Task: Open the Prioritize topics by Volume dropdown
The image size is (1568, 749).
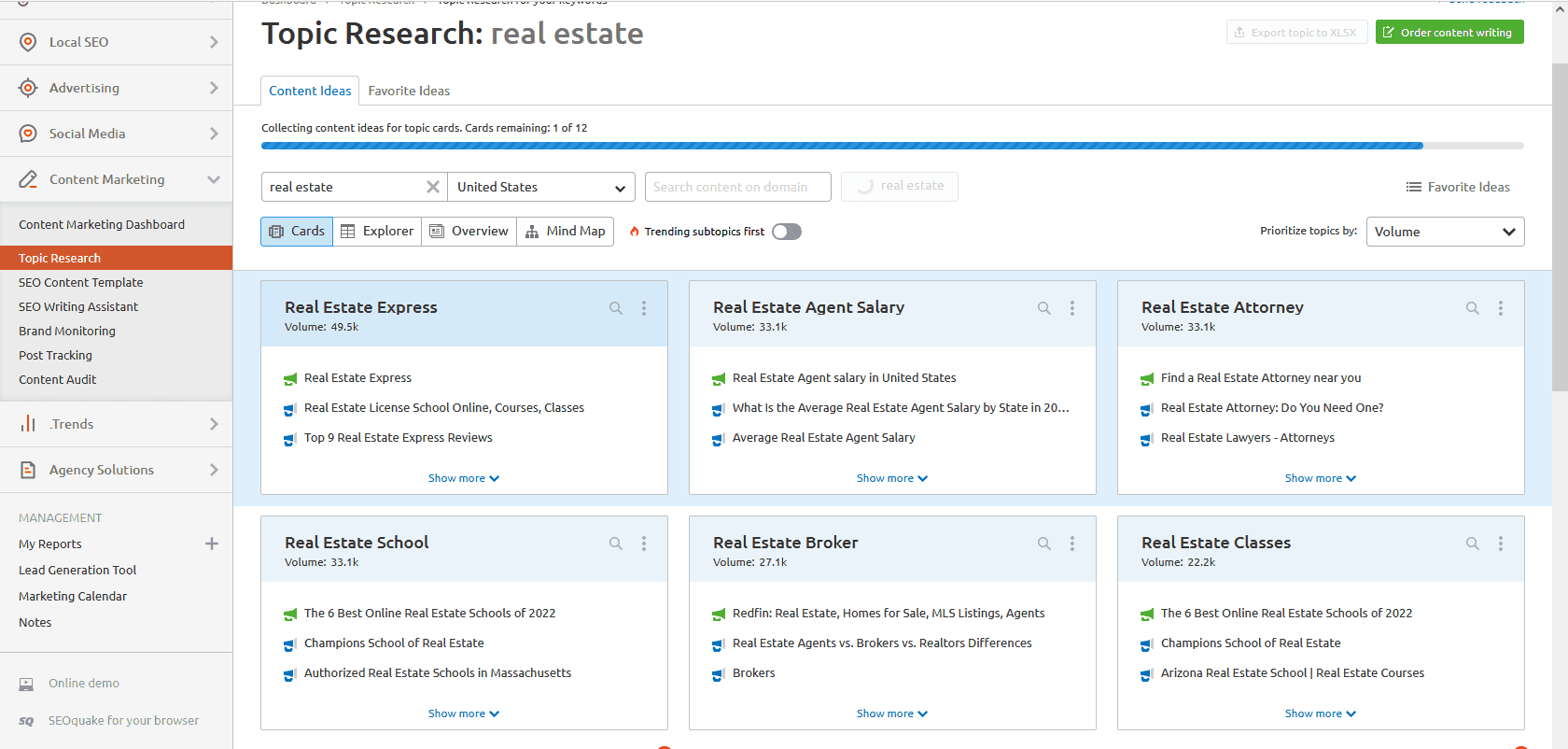Action: pyautogui.click(x=1445, y=232)
